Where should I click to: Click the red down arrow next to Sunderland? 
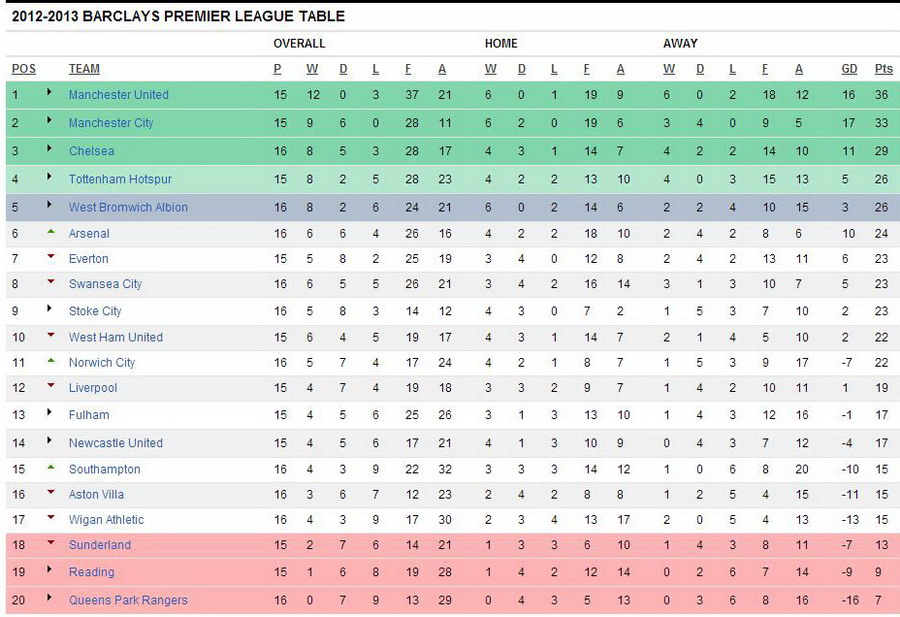[51, 542]
